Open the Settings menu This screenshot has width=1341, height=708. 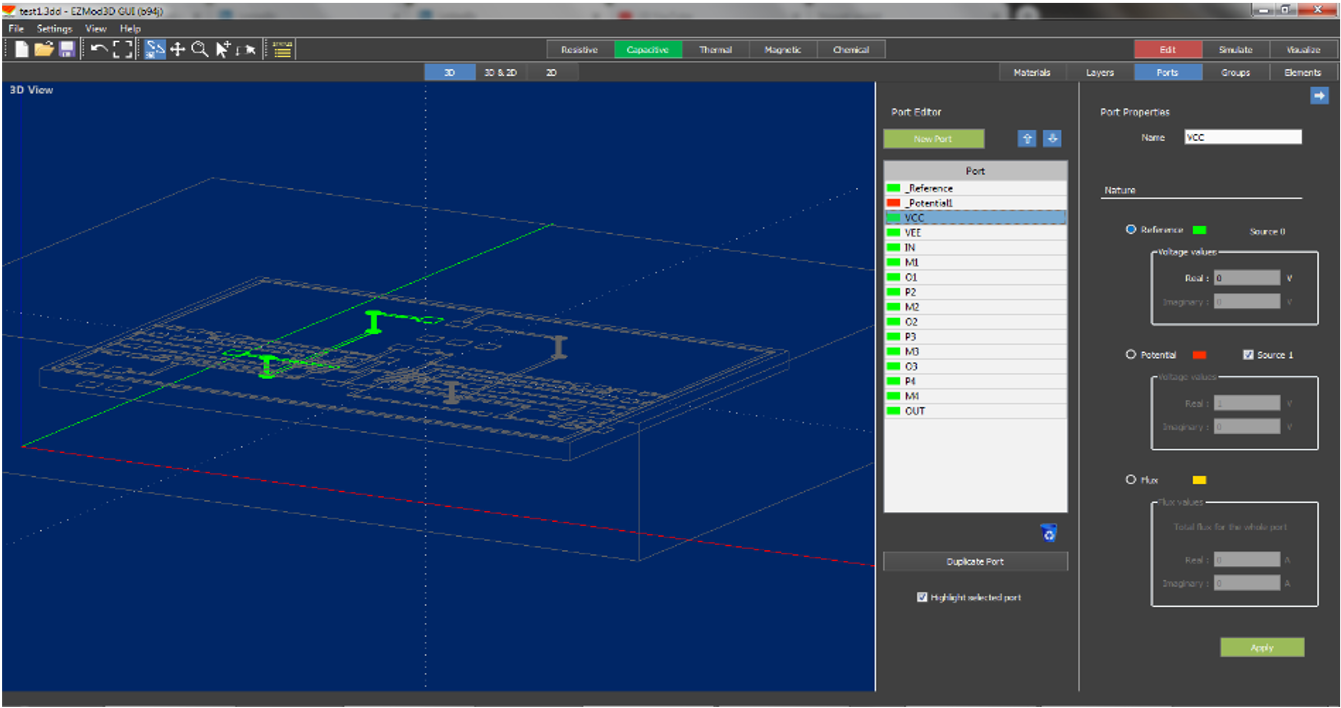[54, 28]
